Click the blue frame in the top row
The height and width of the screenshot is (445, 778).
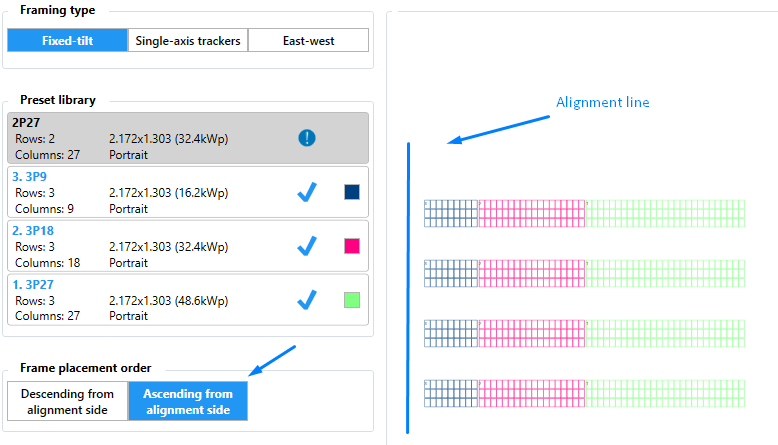coord(451,213)
